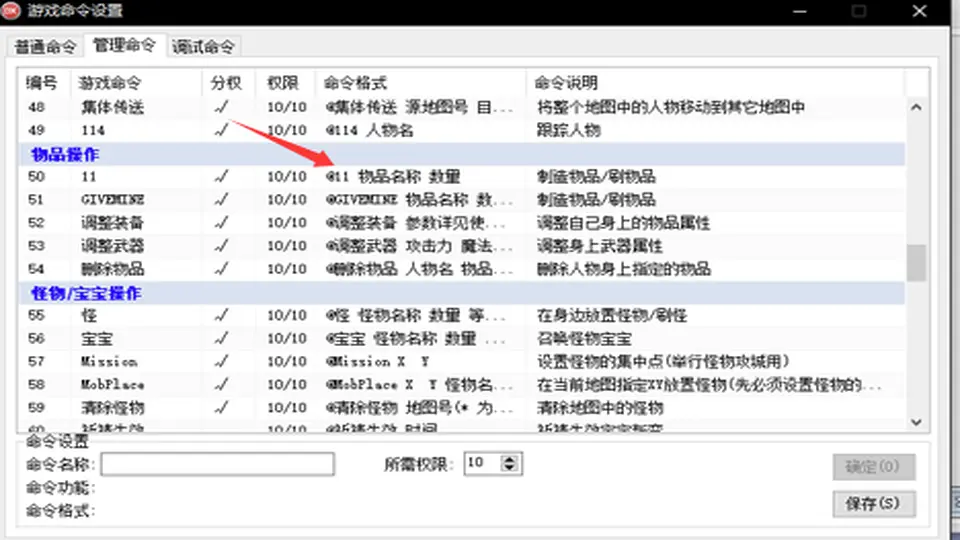Click the 编号 column header
The height and width of the screenshot is (540, 960).
[x=42, y=83]
